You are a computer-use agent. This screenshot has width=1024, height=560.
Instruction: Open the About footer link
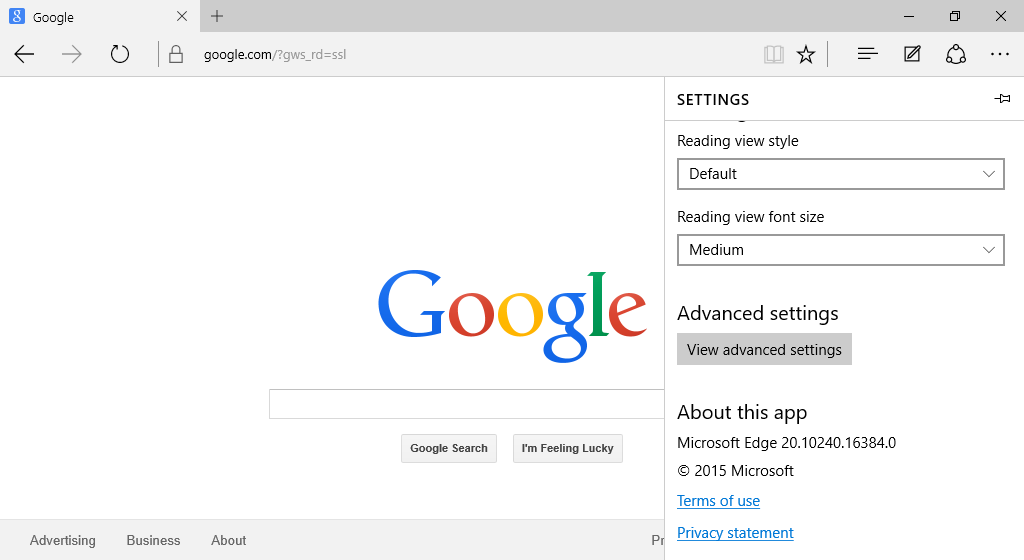click(x=229, y=540)
